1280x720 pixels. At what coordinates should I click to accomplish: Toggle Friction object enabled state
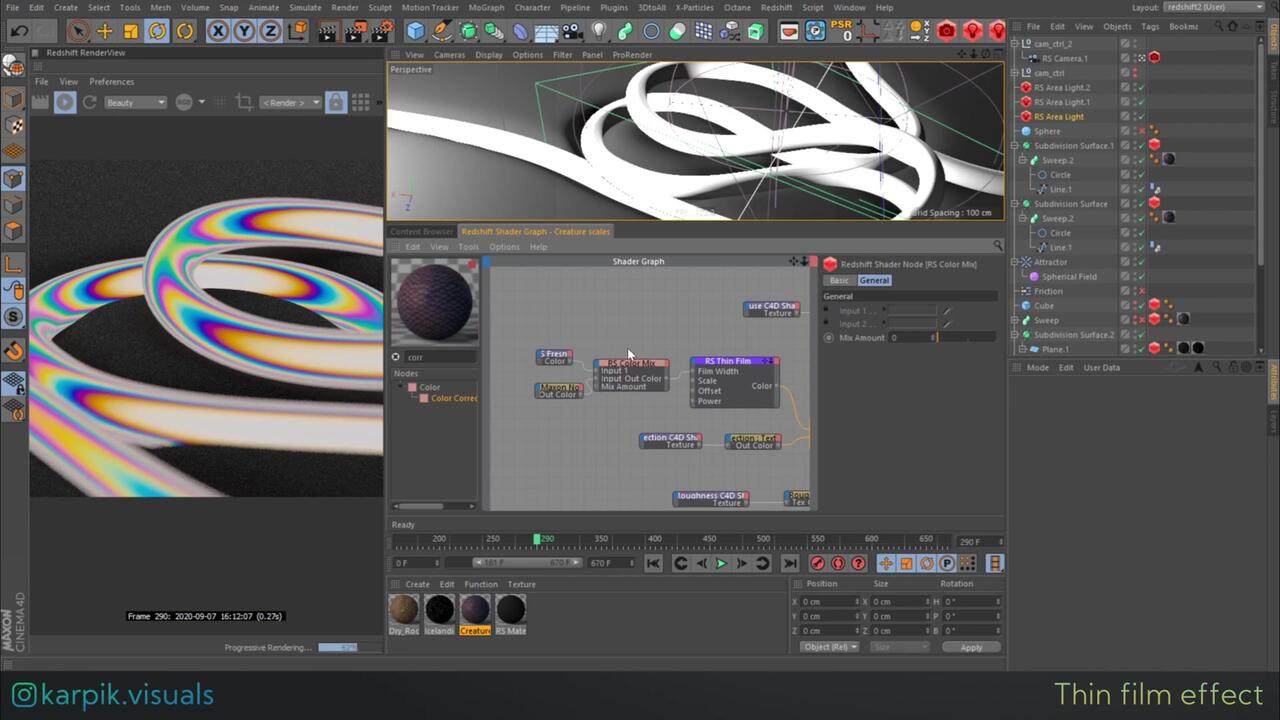click(x=1141, y=291)
